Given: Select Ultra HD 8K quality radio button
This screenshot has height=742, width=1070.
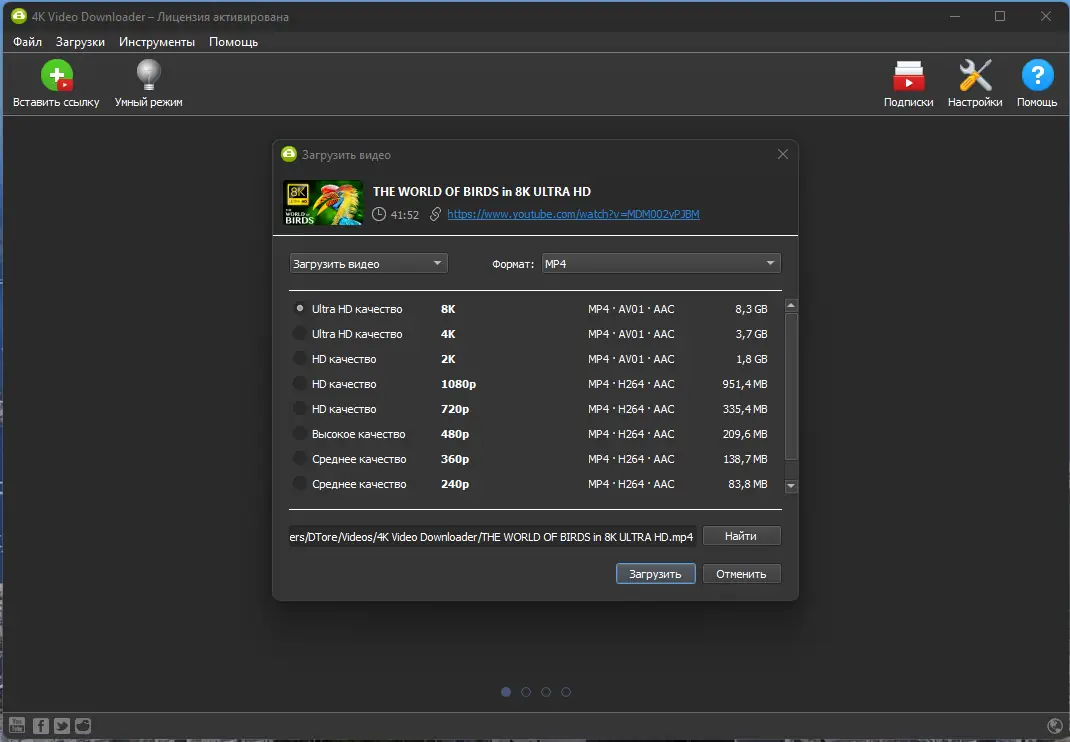Looking at the screenshot, I should click(x=300, y=309).
